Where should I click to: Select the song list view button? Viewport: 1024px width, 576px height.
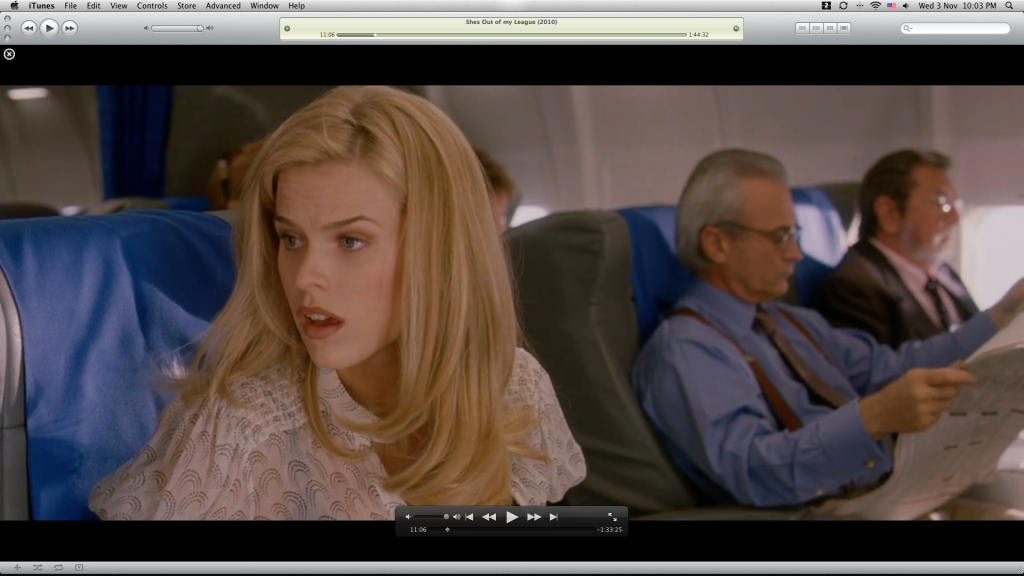point(802,28)
